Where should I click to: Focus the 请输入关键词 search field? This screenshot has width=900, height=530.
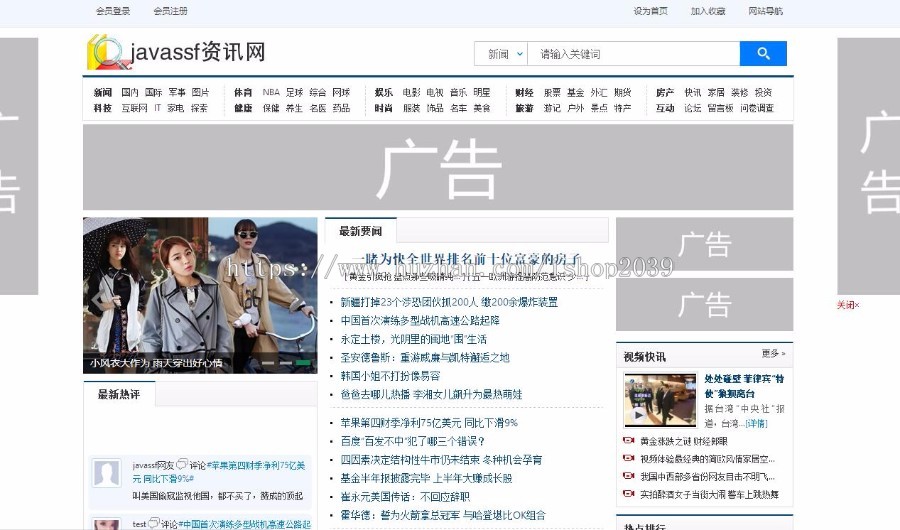click(x=633, y=53)
